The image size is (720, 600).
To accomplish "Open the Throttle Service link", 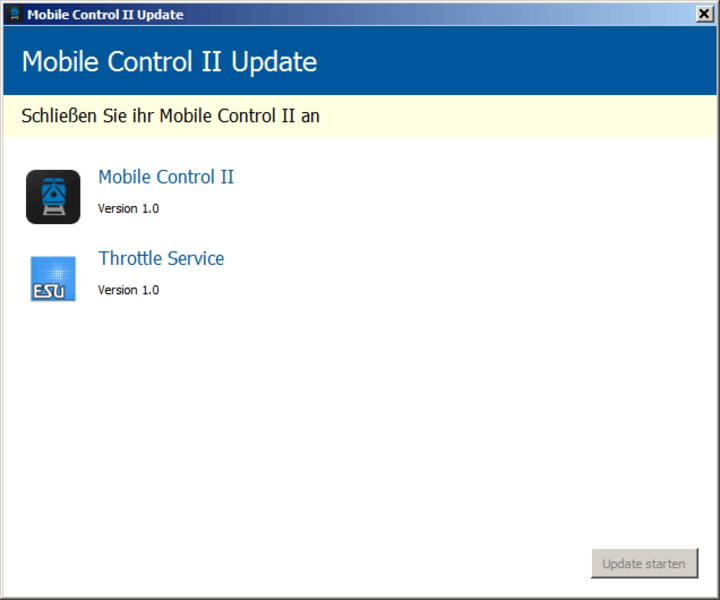I will 161,258.
